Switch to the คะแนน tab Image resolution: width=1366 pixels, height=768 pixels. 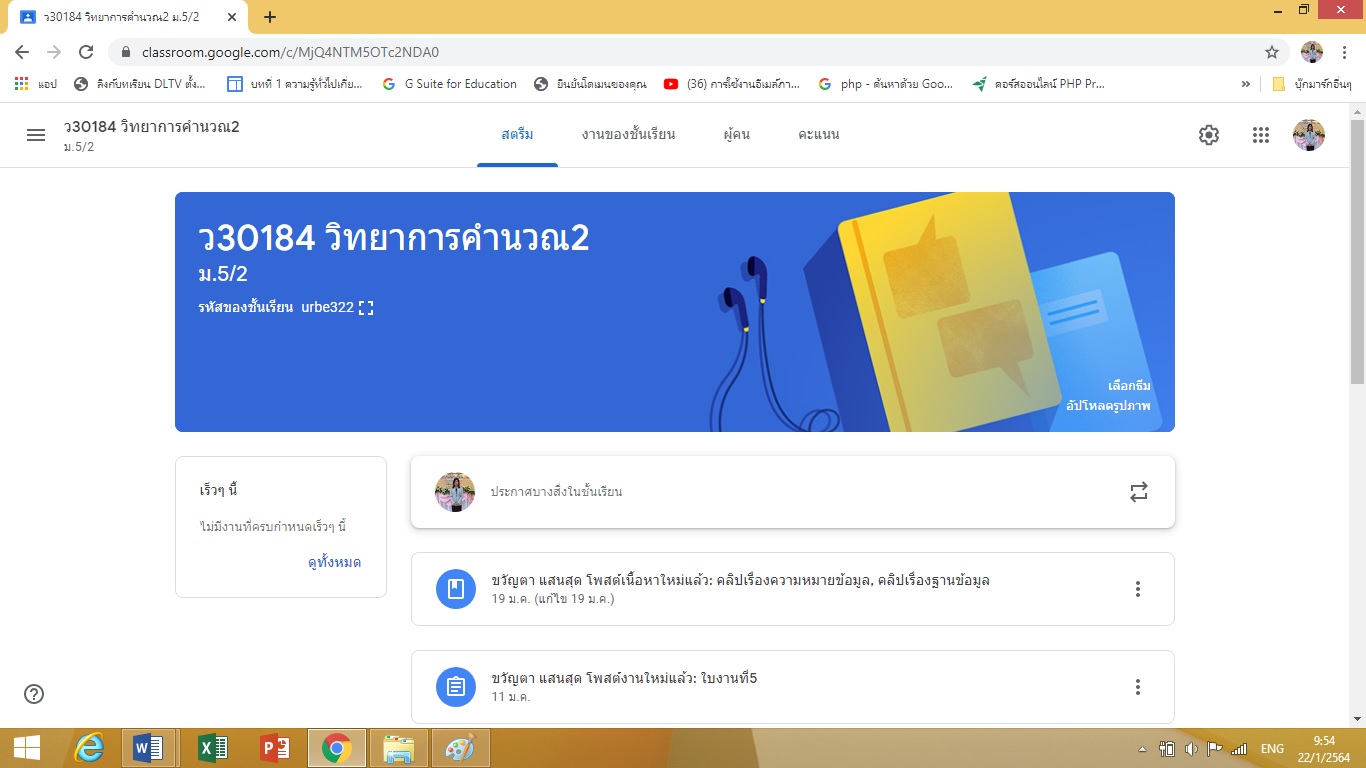819,135
